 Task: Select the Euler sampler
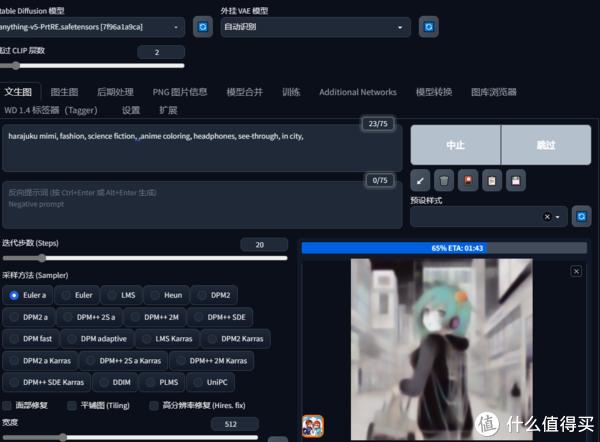pyautogui.click(x=77, y=295)
